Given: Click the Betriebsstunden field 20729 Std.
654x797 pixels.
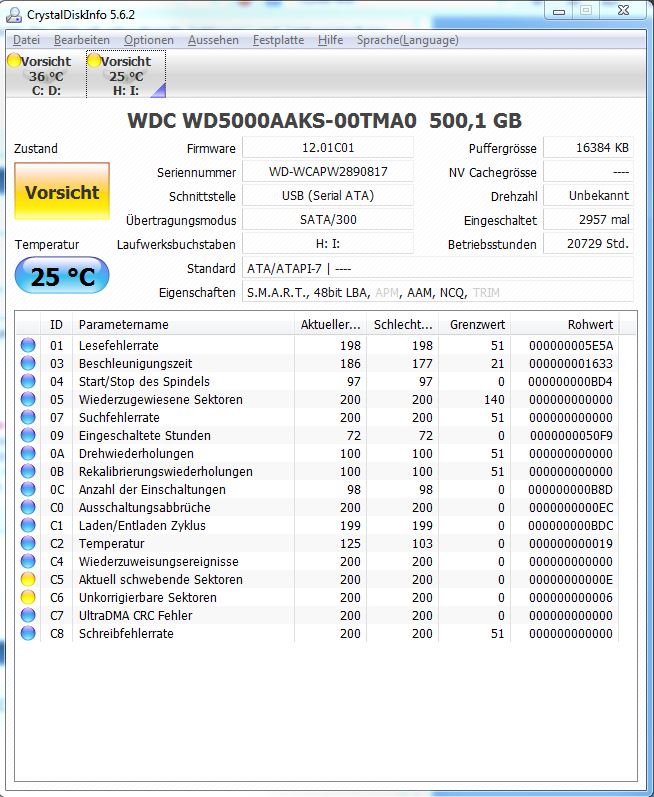Looking at the screenshot, I should tap(588, 243).
